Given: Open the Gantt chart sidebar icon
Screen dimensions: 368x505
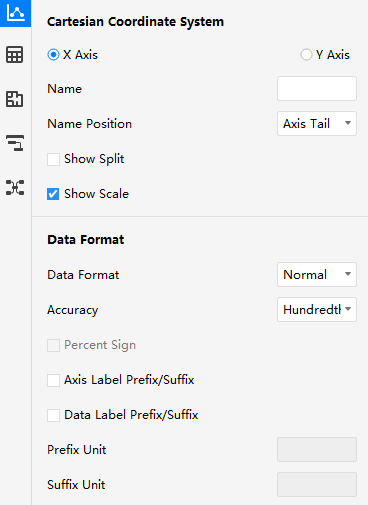Looking at the screenshot, I should [15, 143].
